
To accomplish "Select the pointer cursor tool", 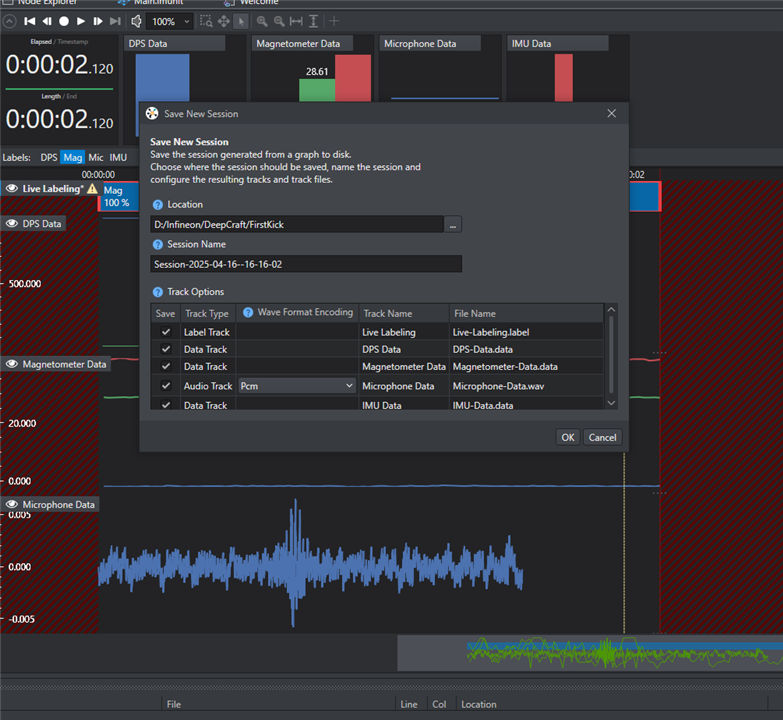I will [x=241, y=21].
